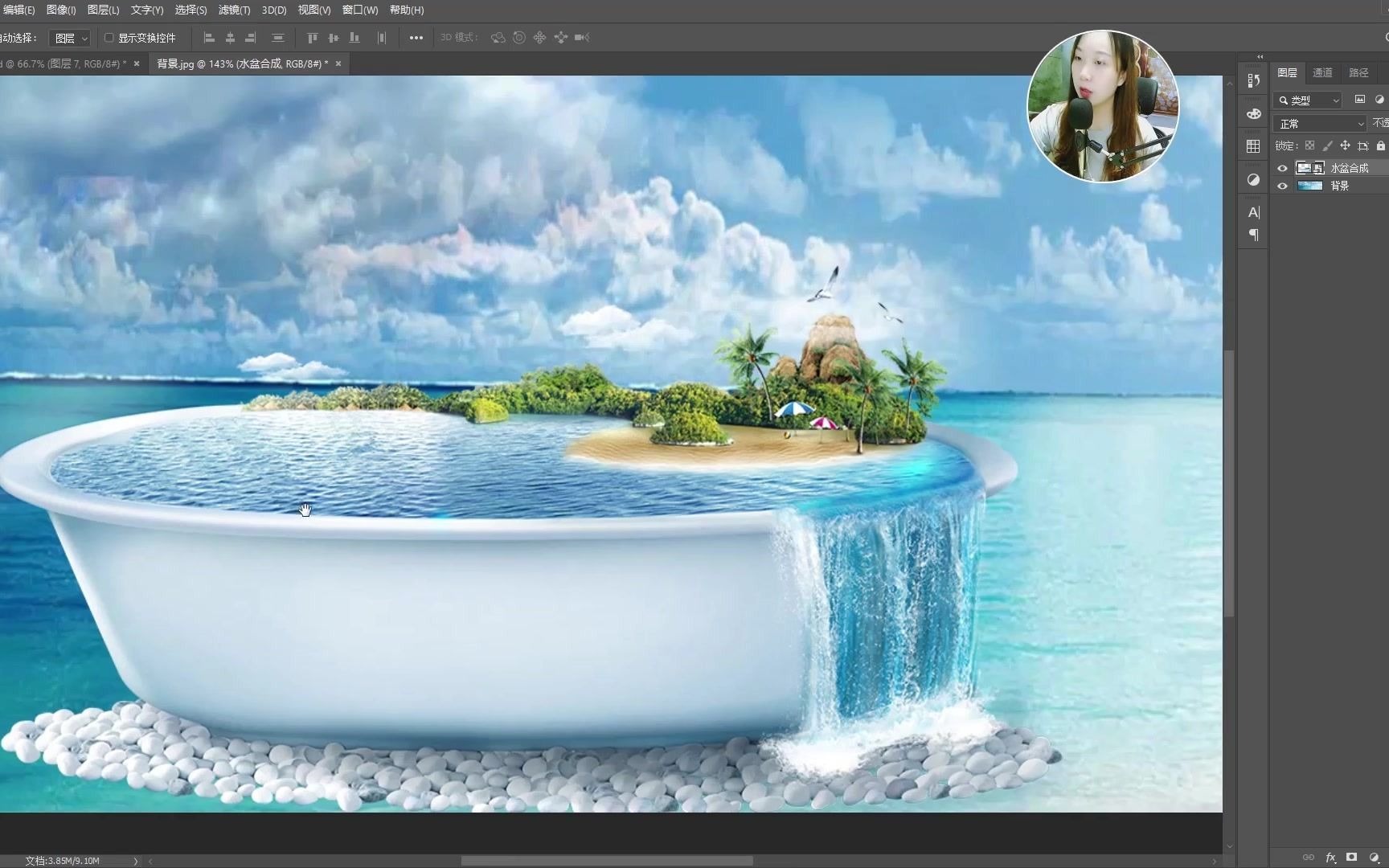The width and height of the screenshot is (1389, 868).
Task: Open the 图像(I) menu
Action: [x=61, y=10]
